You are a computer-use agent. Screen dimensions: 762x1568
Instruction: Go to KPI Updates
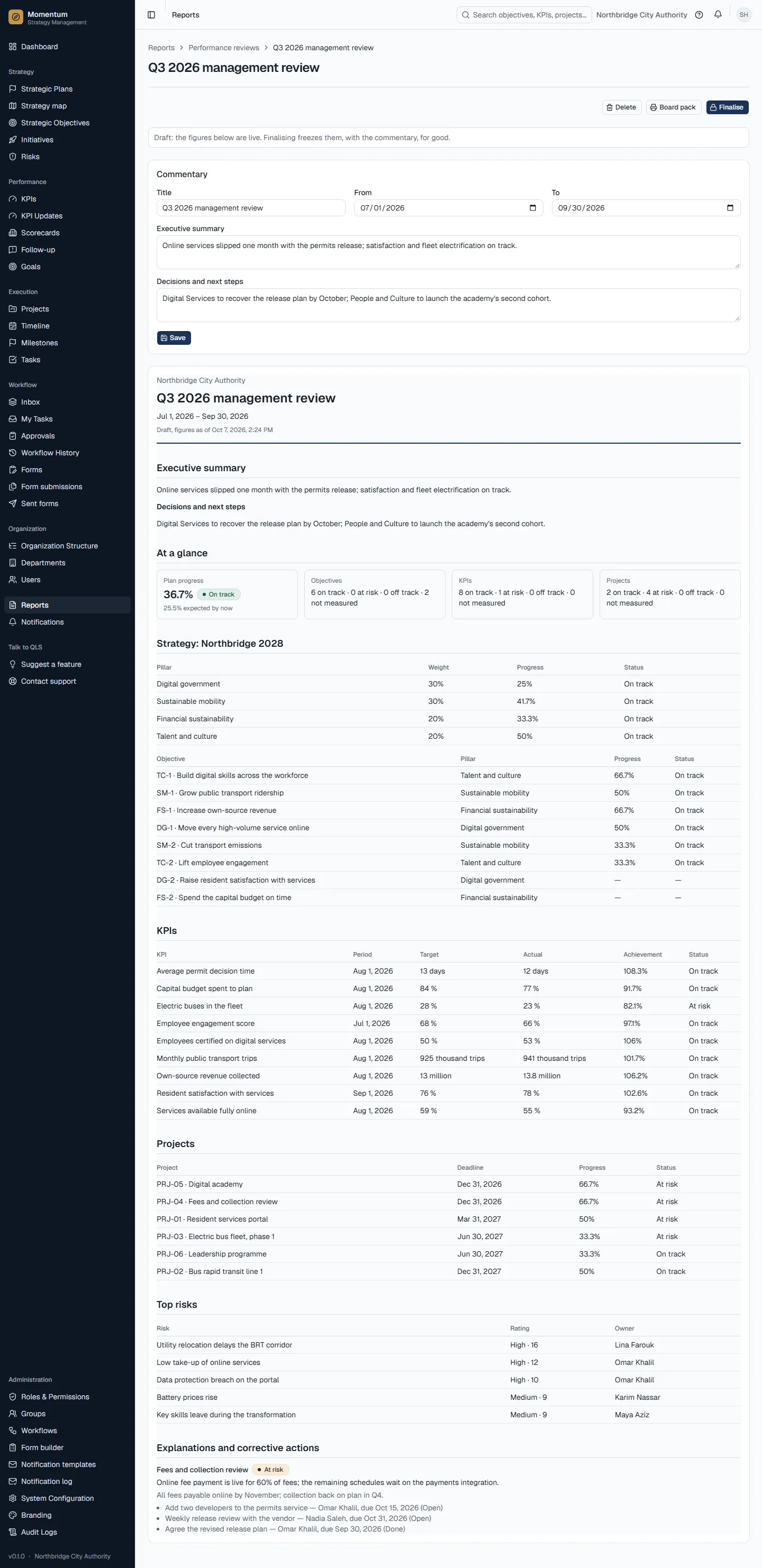pos(67,216)
